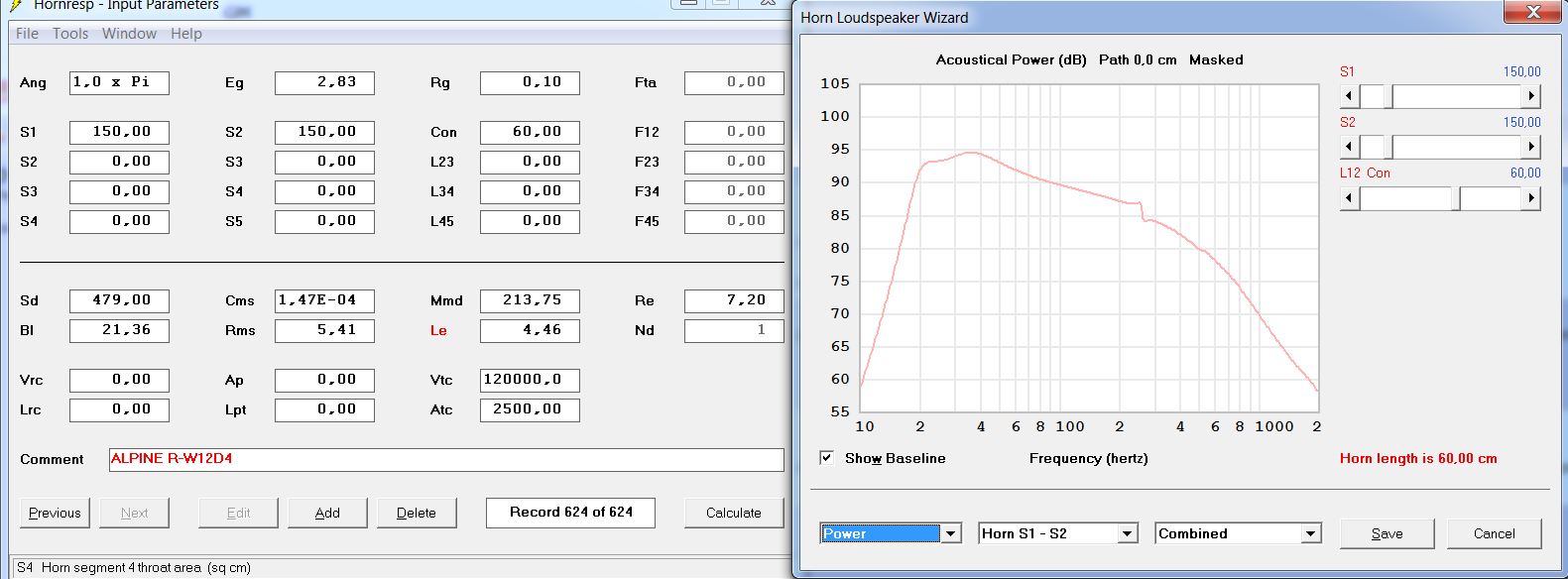Screen dimensions: 1568x579
Task: Click the Add record button
Action: (327, 513)
